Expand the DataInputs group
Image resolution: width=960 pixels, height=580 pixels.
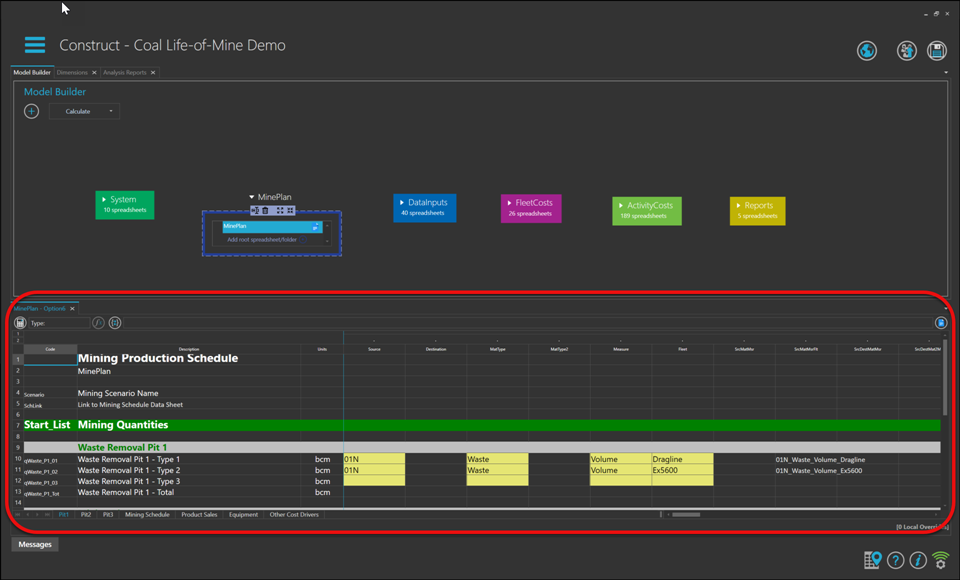click(402, 203)
